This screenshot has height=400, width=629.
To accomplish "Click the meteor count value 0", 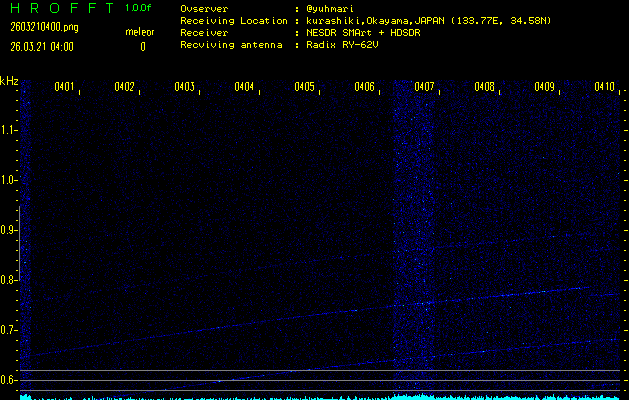I will (142, 46).
